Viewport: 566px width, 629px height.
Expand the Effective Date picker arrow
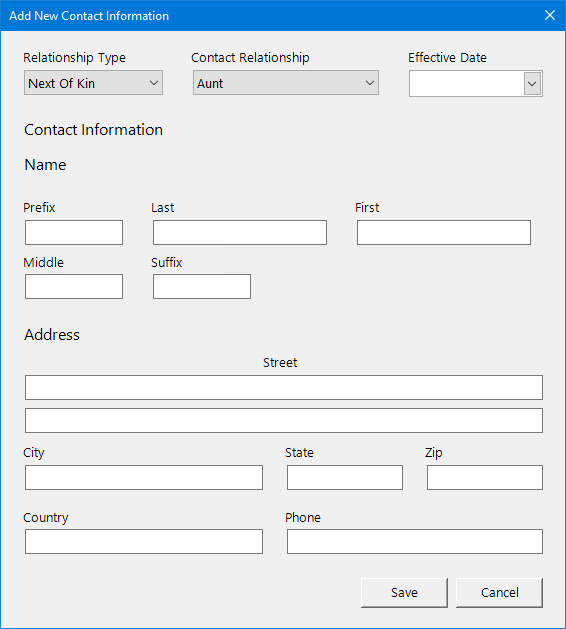click(x=532, y=84)
